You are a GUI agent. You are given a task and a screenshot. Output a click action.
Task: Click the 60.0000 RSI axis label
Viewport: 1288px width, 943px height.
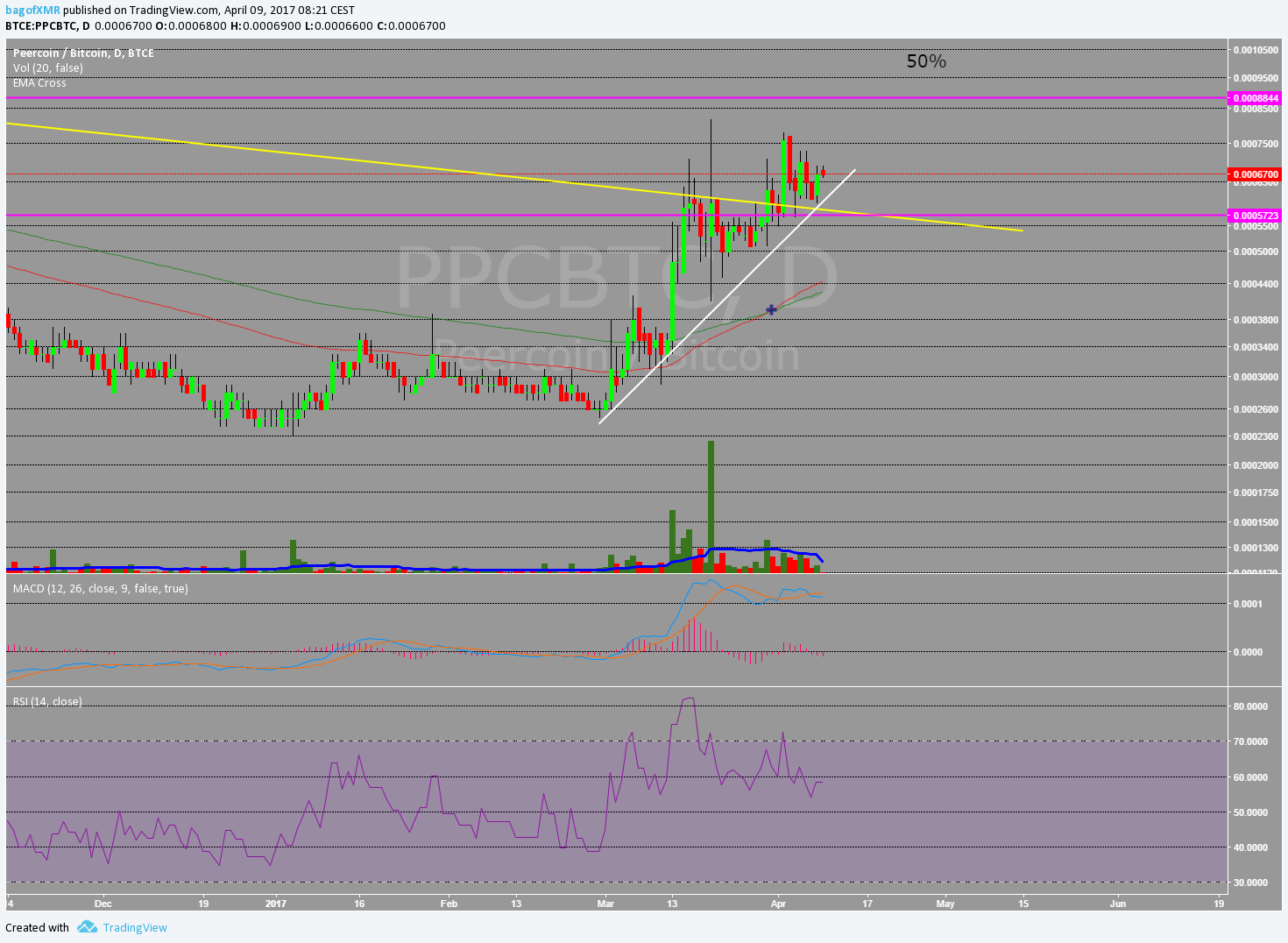click(1250, 777)
